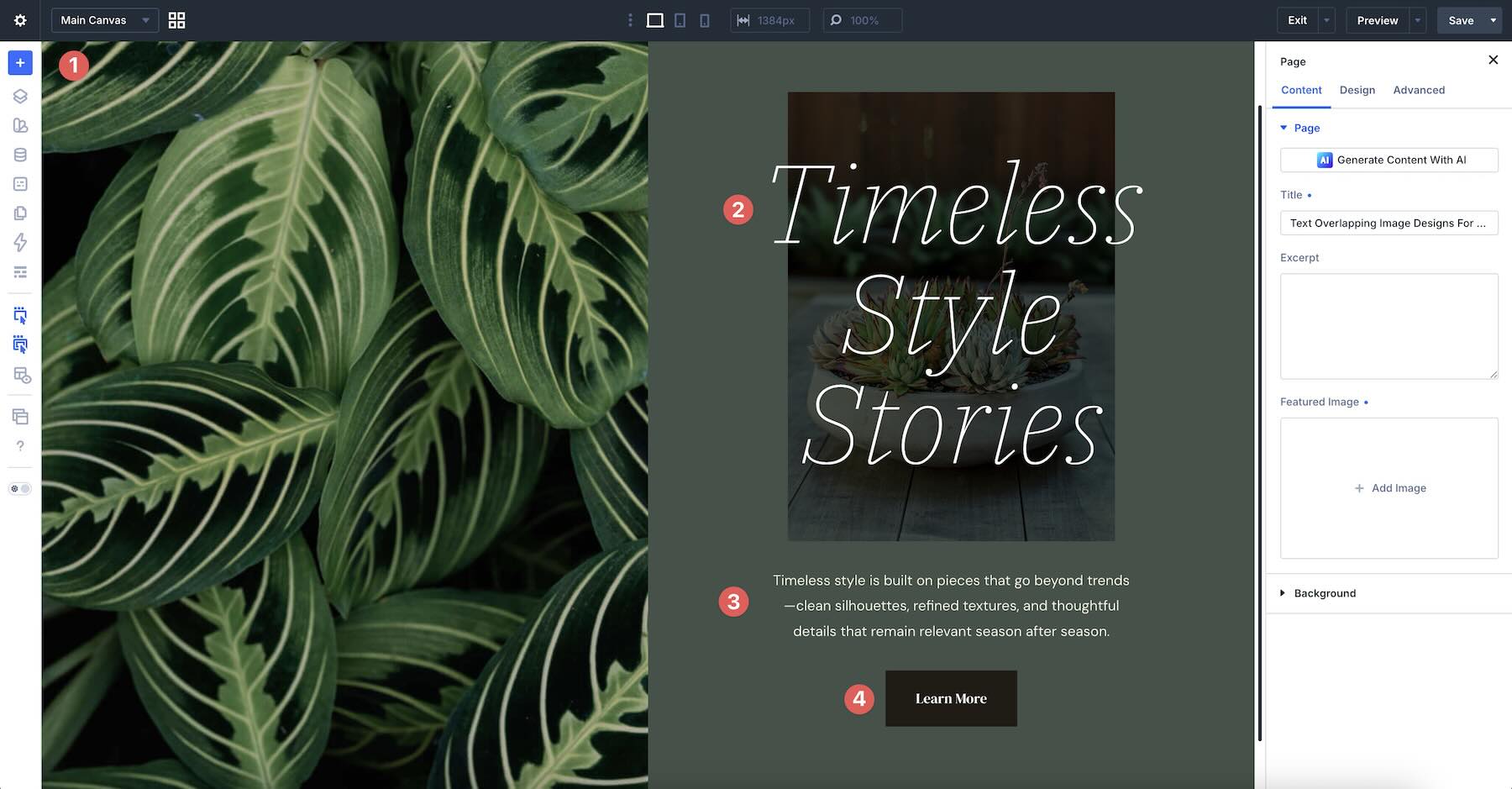This screenshot has width=1512, height=789.
Task: Open the pages copy icon
Action: click(x=20, y=213)
